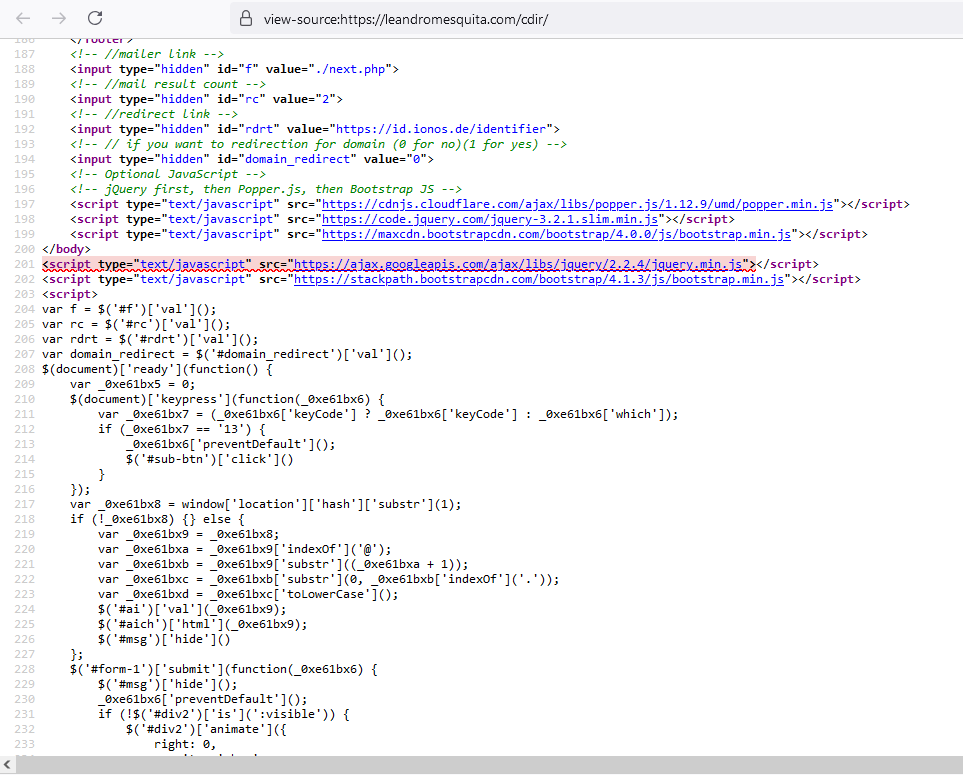
Task: Click the padlock site info icon
Action: coord(244,19)
